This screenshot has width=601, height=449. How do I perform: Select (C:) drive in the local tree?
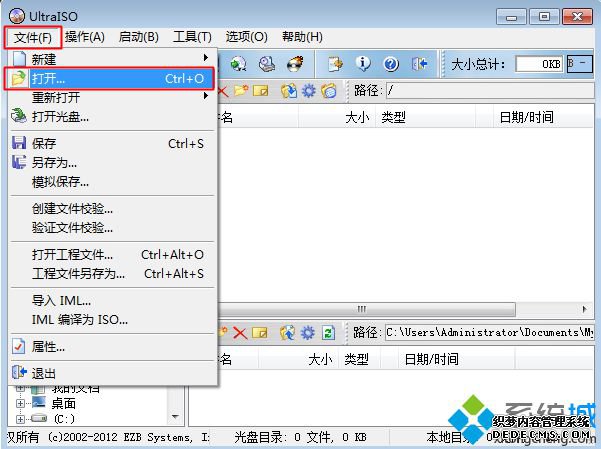point(64,419)
